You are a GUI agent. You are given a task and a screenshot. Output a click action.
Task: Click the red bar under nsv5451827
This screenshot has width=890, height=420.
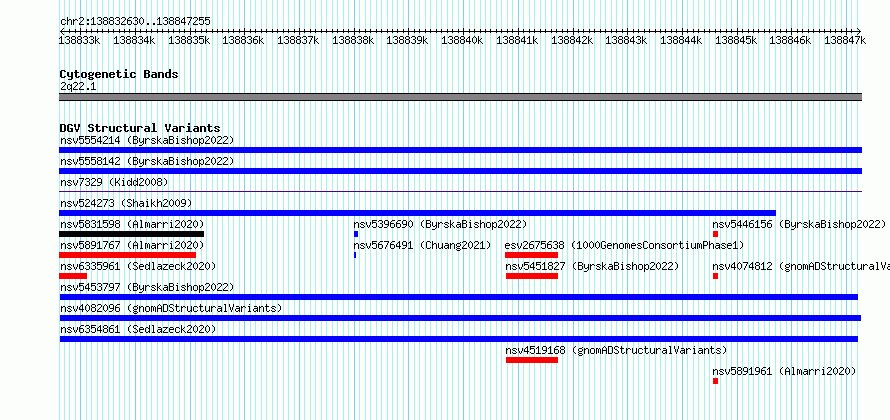click(x=532, y=276)
